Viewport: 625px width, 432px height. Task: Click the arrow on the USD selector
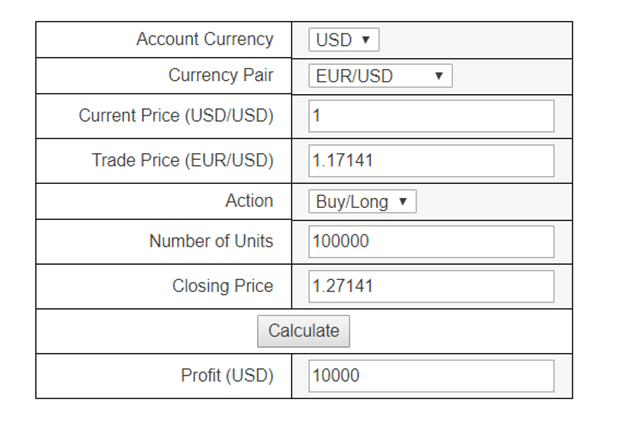(x=365, y=40)
